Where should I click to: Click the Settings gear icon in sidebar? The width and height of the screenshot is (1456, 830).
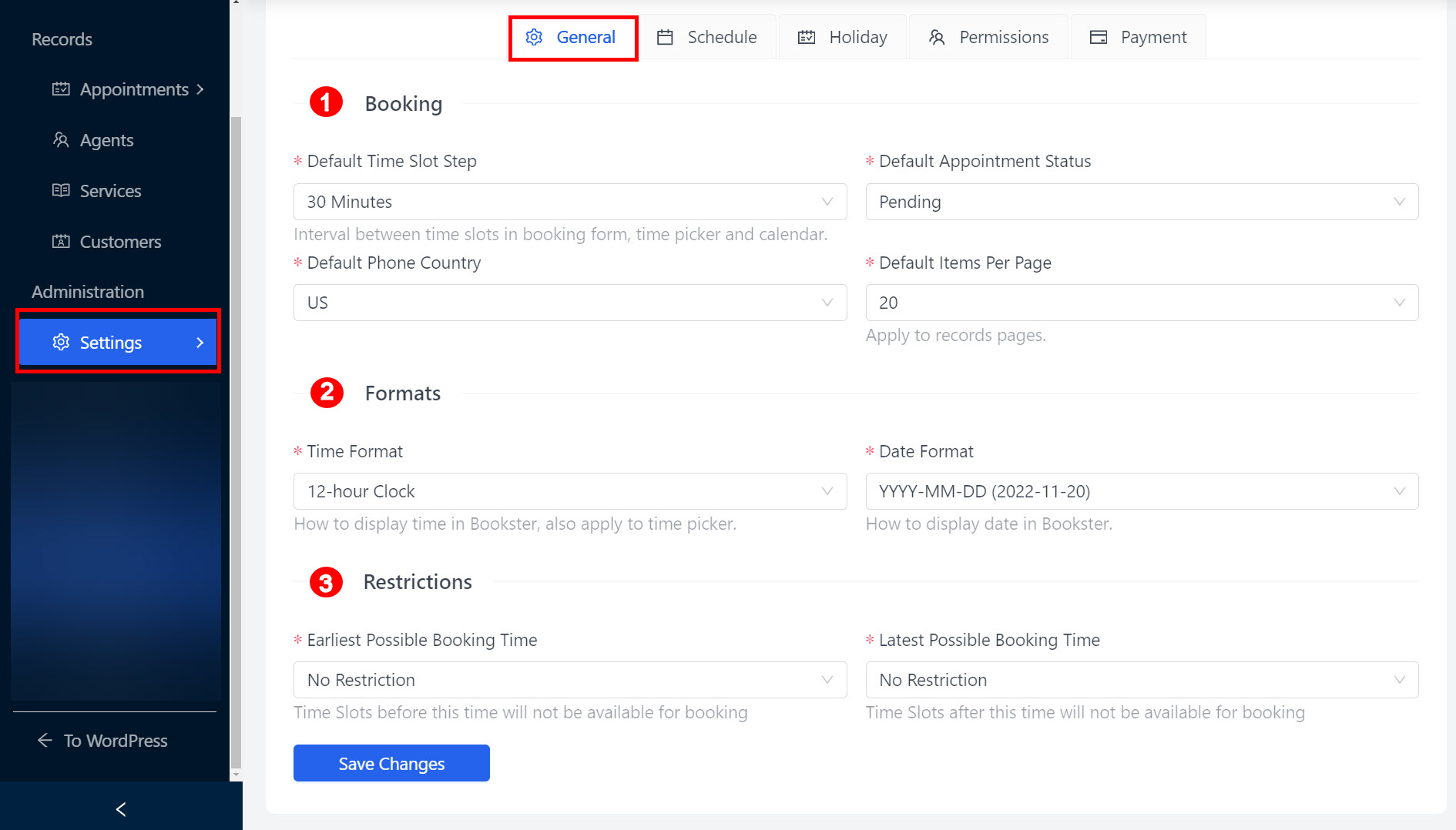(61, 343)
